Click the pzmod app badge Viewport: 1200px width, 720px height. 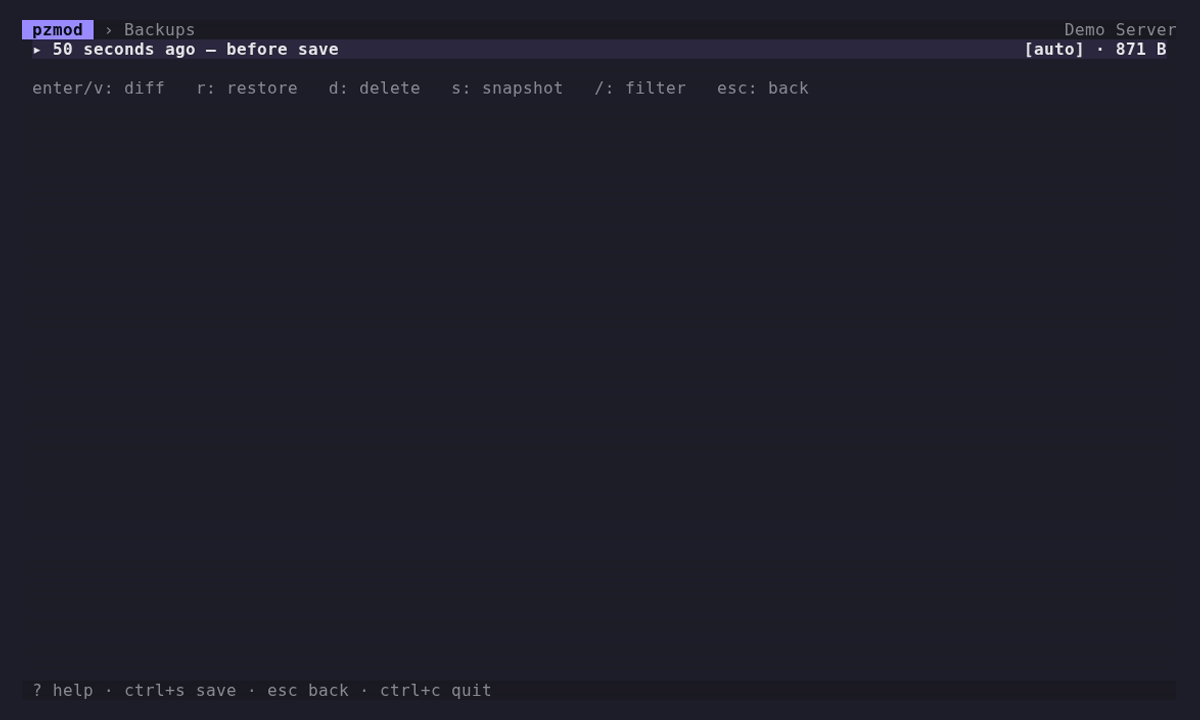pyautogui.click(x=57, y=30)
